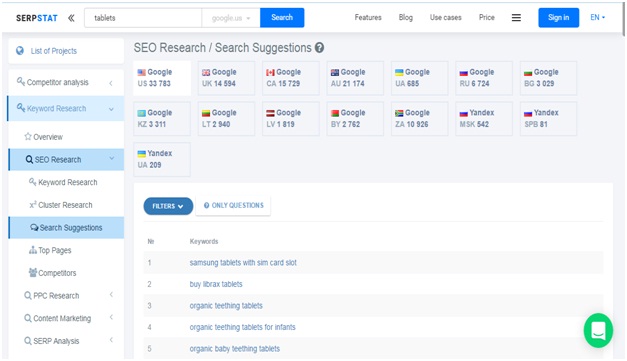Open help question mark beside Search Suggestions
Screen dimensions: 627x361
[319, 48]
